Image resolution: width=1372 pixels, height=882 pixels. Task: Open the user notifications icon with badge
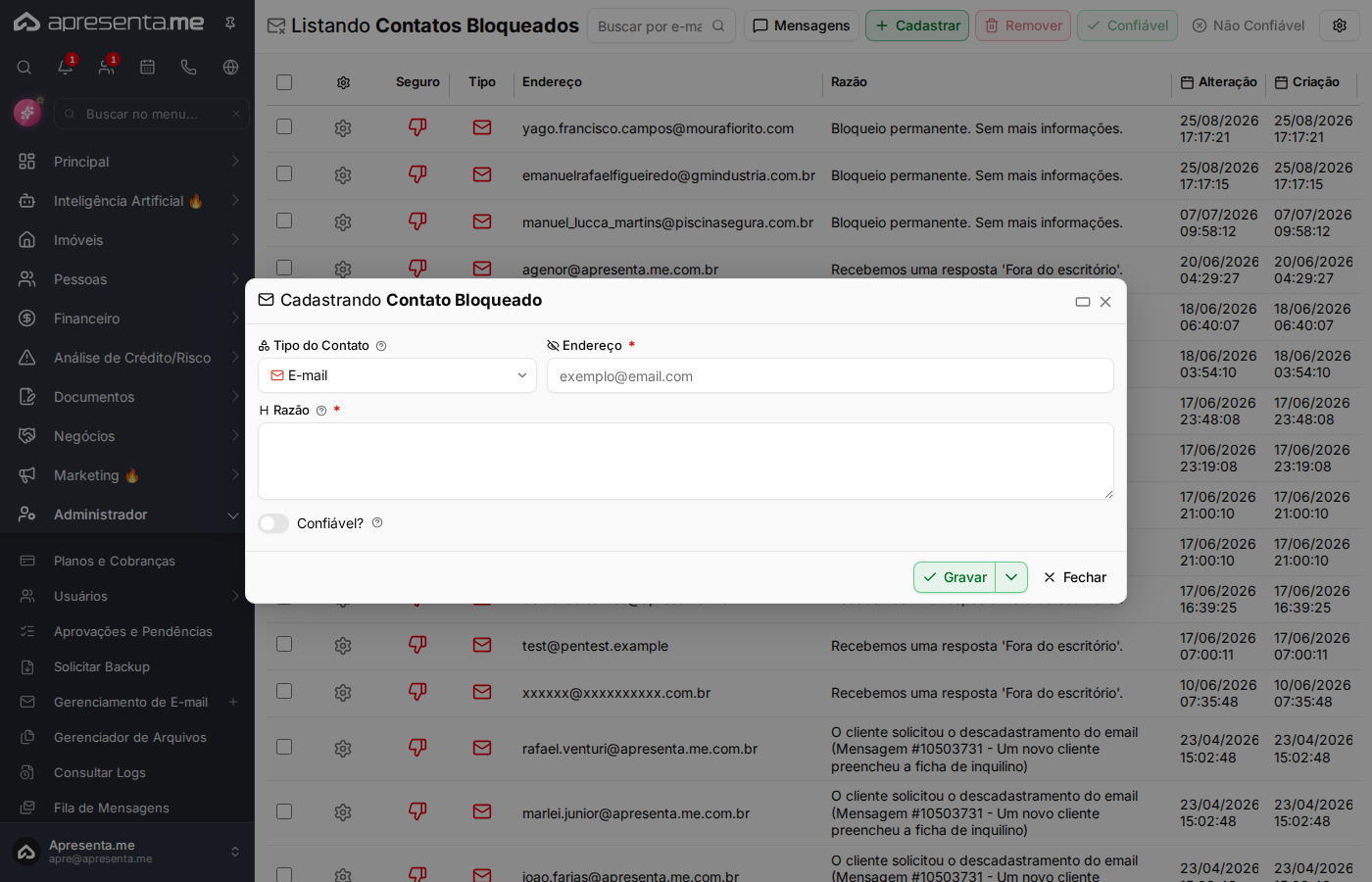pyautogui.click(x=106, y=67)
